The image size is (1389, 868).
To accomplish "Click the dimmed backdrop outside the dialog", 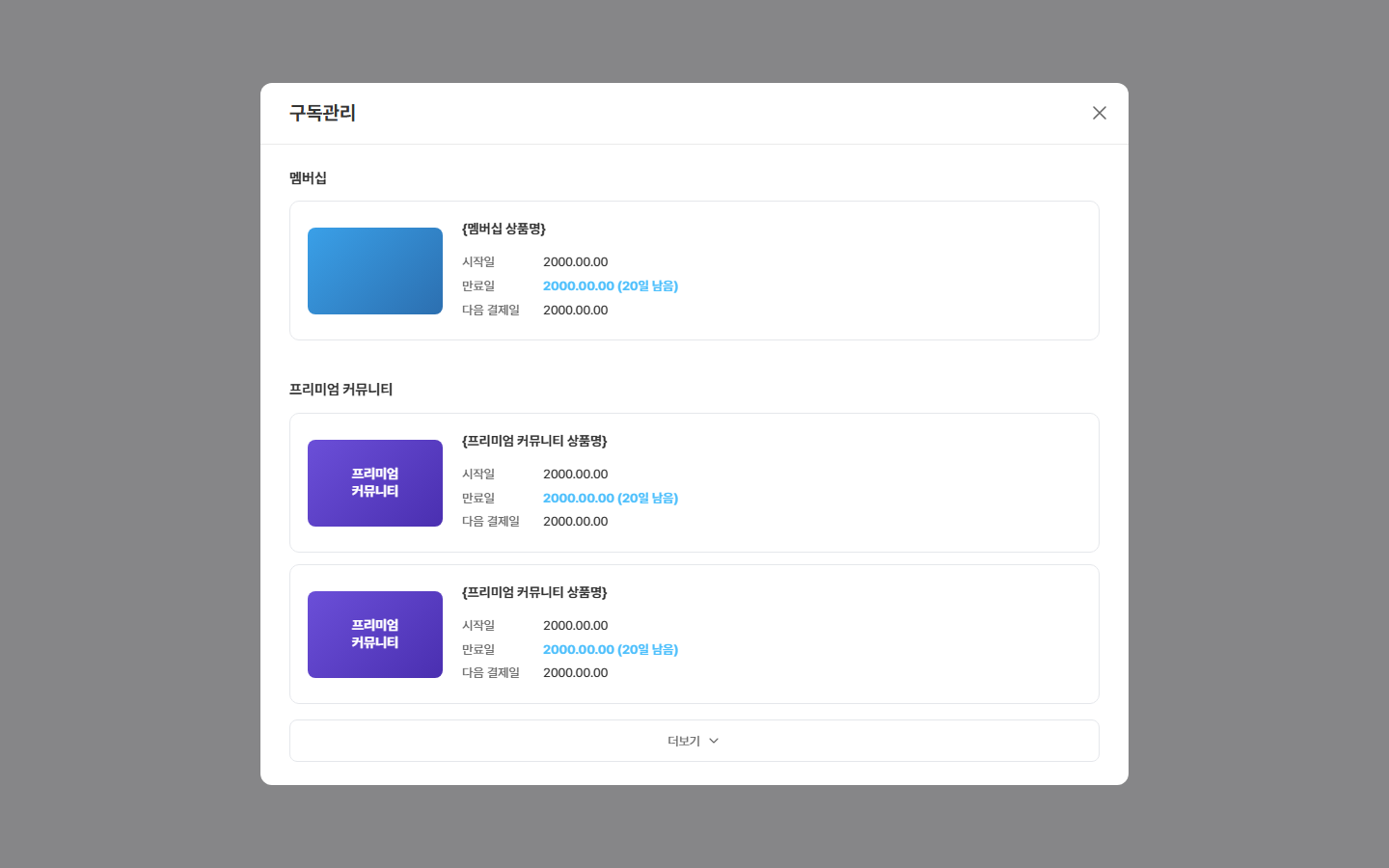I will (130, 434).
